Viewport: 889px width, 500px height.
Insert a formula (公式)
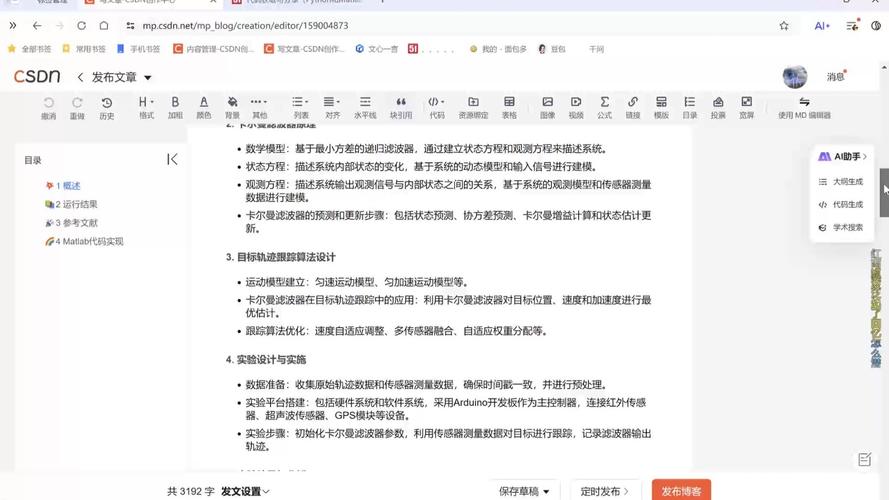click(x=604, y=108)
